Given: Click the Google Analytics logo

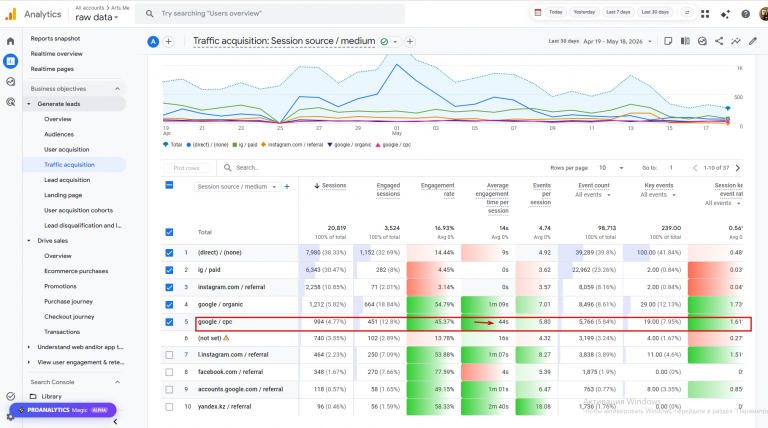Looking at the screenshot, I should coord(10,14).
